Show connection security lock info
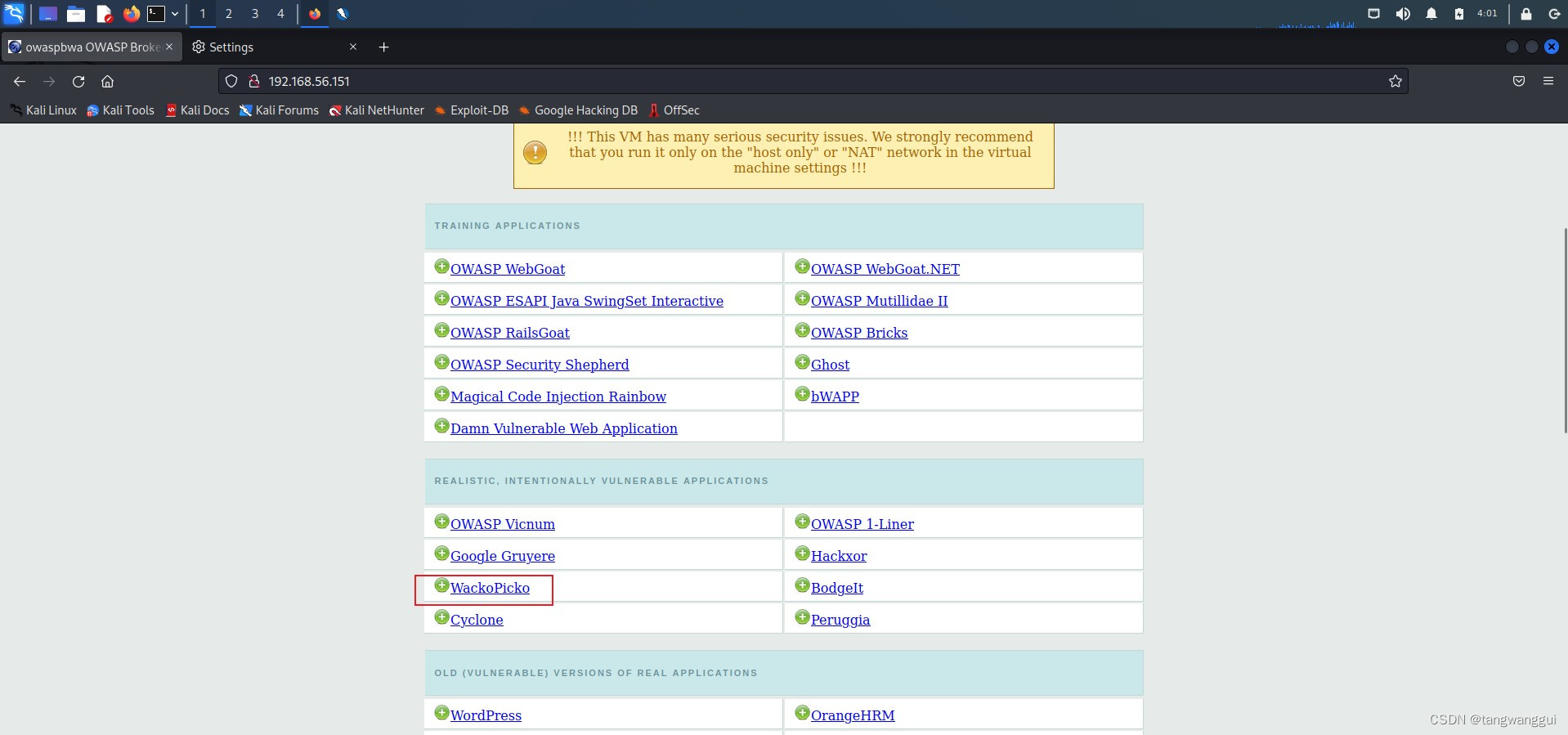 click(x=254, y=81)
